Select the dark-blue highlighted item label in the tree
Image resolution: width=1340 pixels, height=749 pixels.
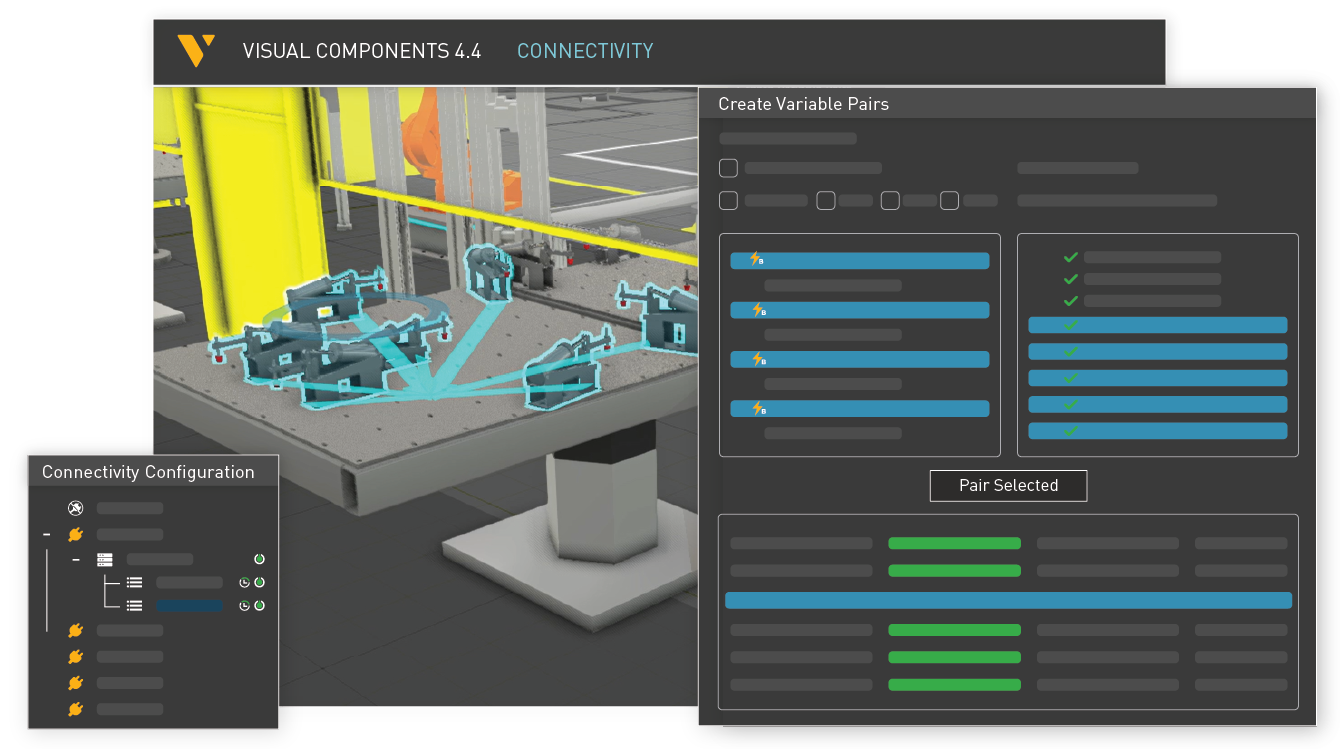189,605
